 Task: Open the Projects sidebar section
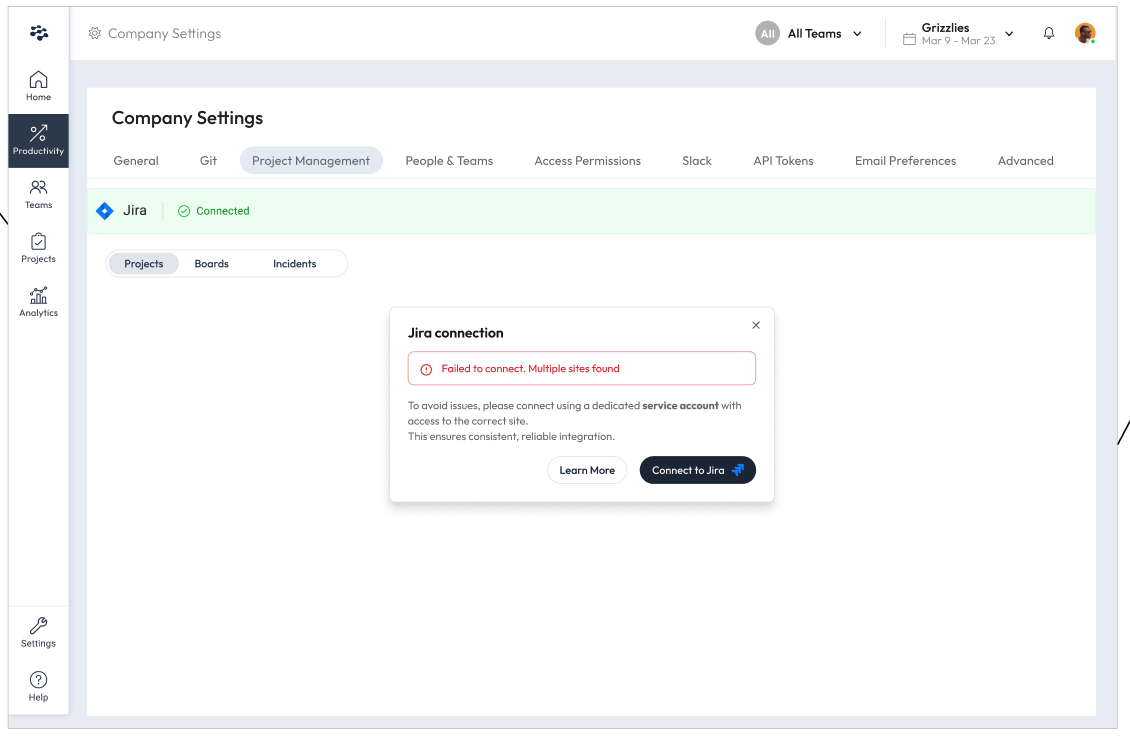click(x=38, y=248)
